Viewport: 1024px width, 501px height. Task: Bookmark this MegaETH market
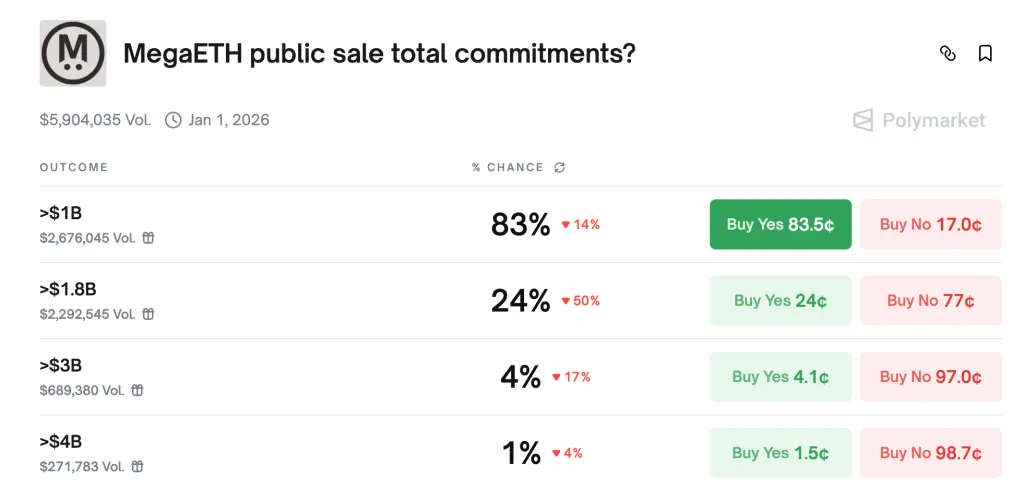(985, 54)
